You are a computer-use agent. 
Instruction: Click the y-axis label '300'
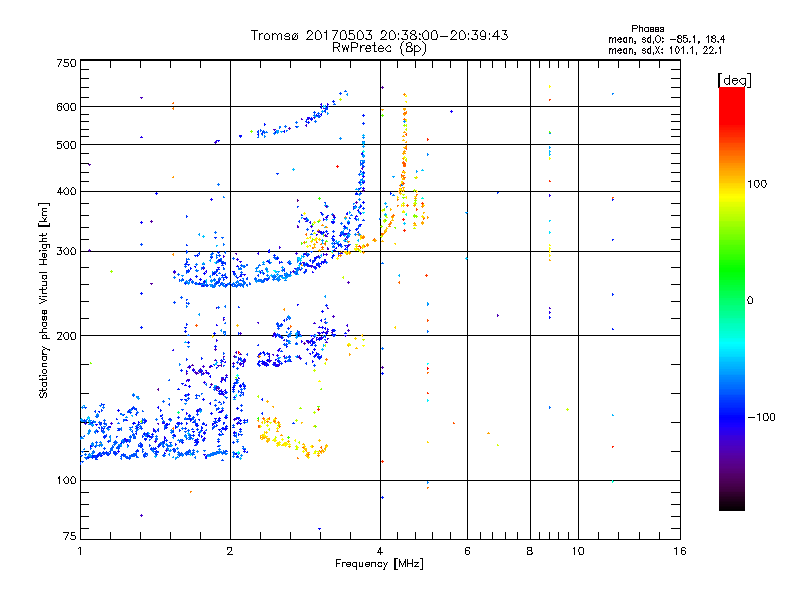(66, 251)
